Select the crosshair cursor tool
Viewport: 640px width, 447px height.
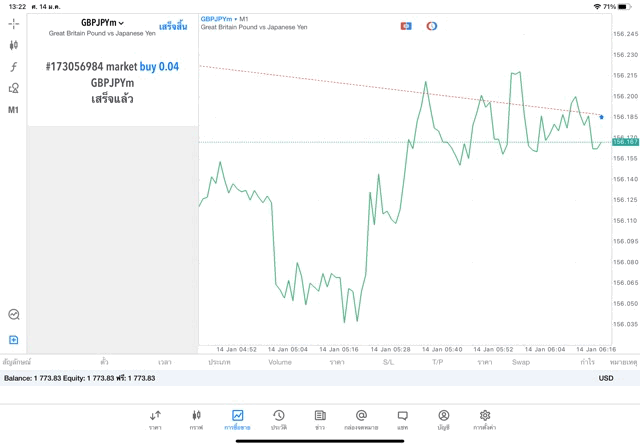[13, 23]
